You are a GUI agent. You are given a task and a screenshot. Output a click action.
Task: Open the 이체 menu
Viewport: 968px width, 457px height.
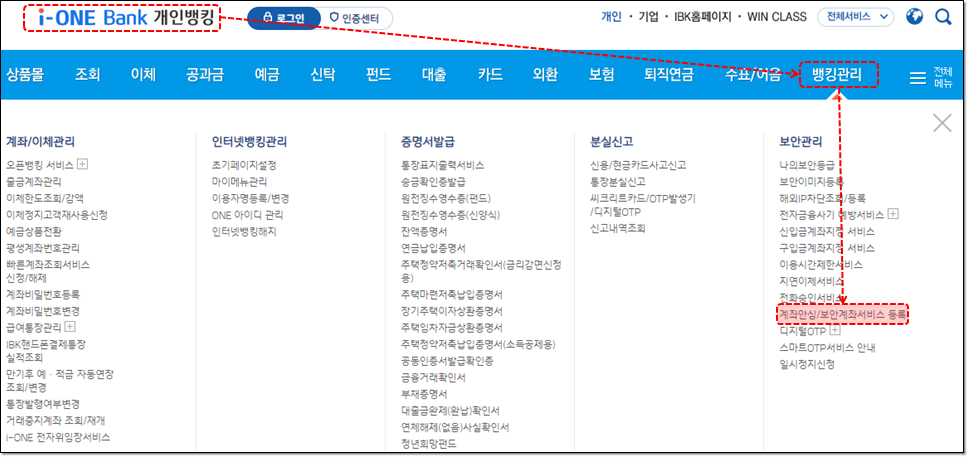143,75
